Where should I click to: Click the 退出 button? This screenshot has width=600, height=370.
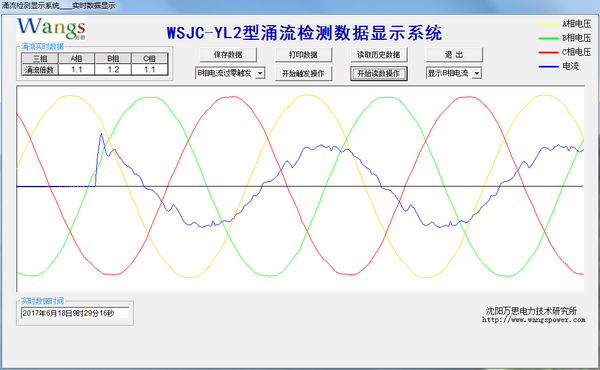click(454, 55)
